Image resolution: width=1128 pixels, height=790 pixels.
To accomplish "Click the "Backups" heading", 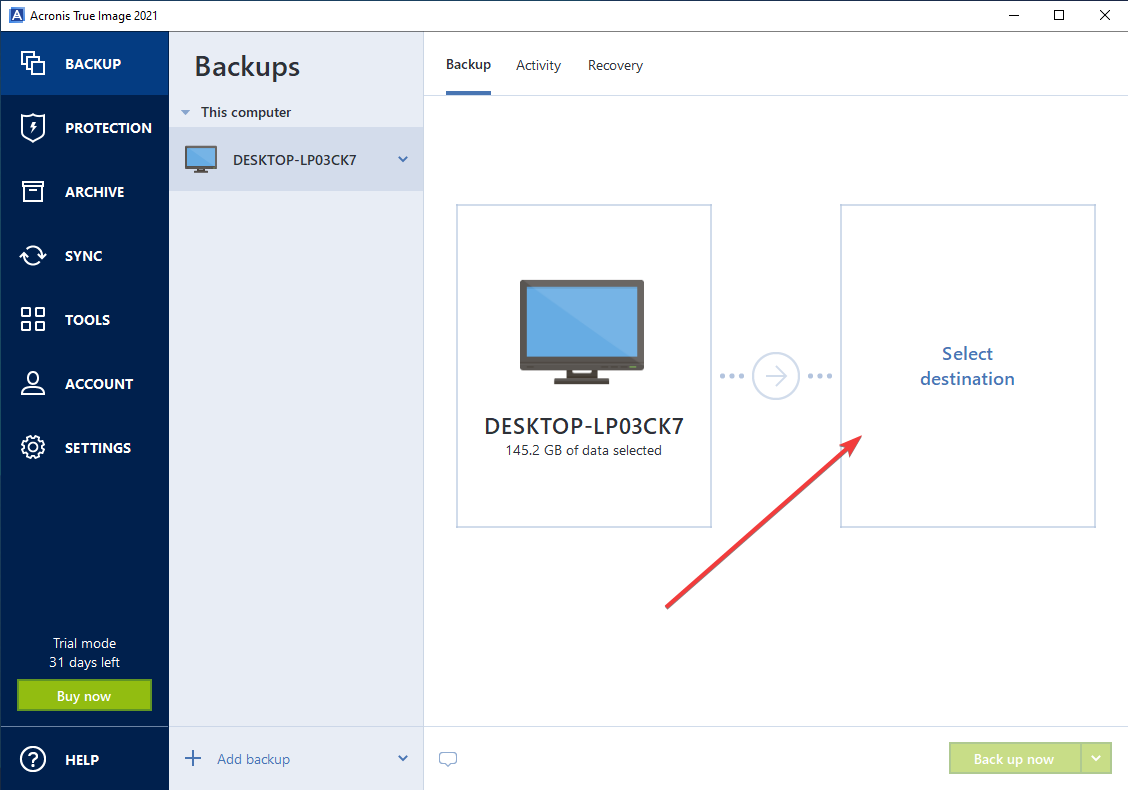I will click(x=247, y=67).
